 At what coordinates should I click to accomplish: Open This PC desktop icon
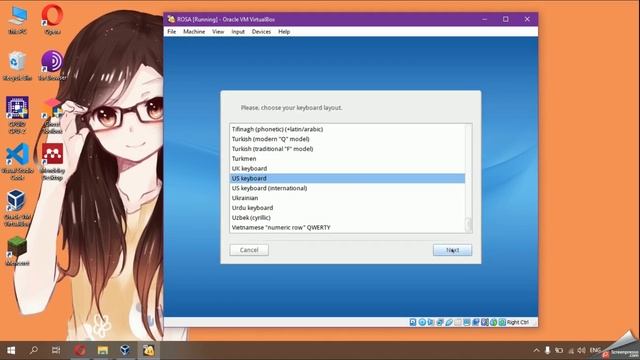[x=18, y=20]
